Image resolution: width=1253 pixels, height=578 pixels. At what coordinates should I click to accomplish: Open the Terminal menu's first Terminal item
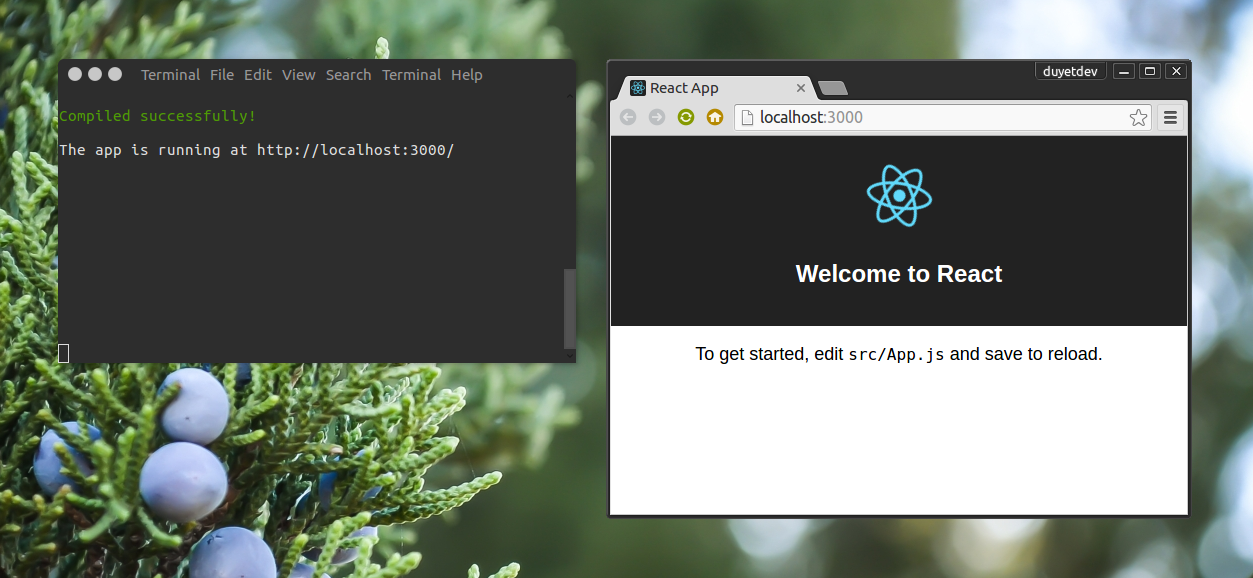[x=170, y=75]
